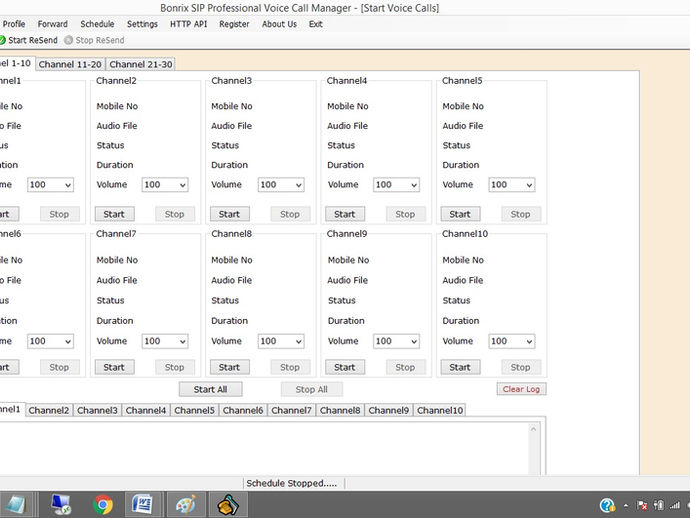Open Channel3 Volume dropdown

[x=281, y=185]
